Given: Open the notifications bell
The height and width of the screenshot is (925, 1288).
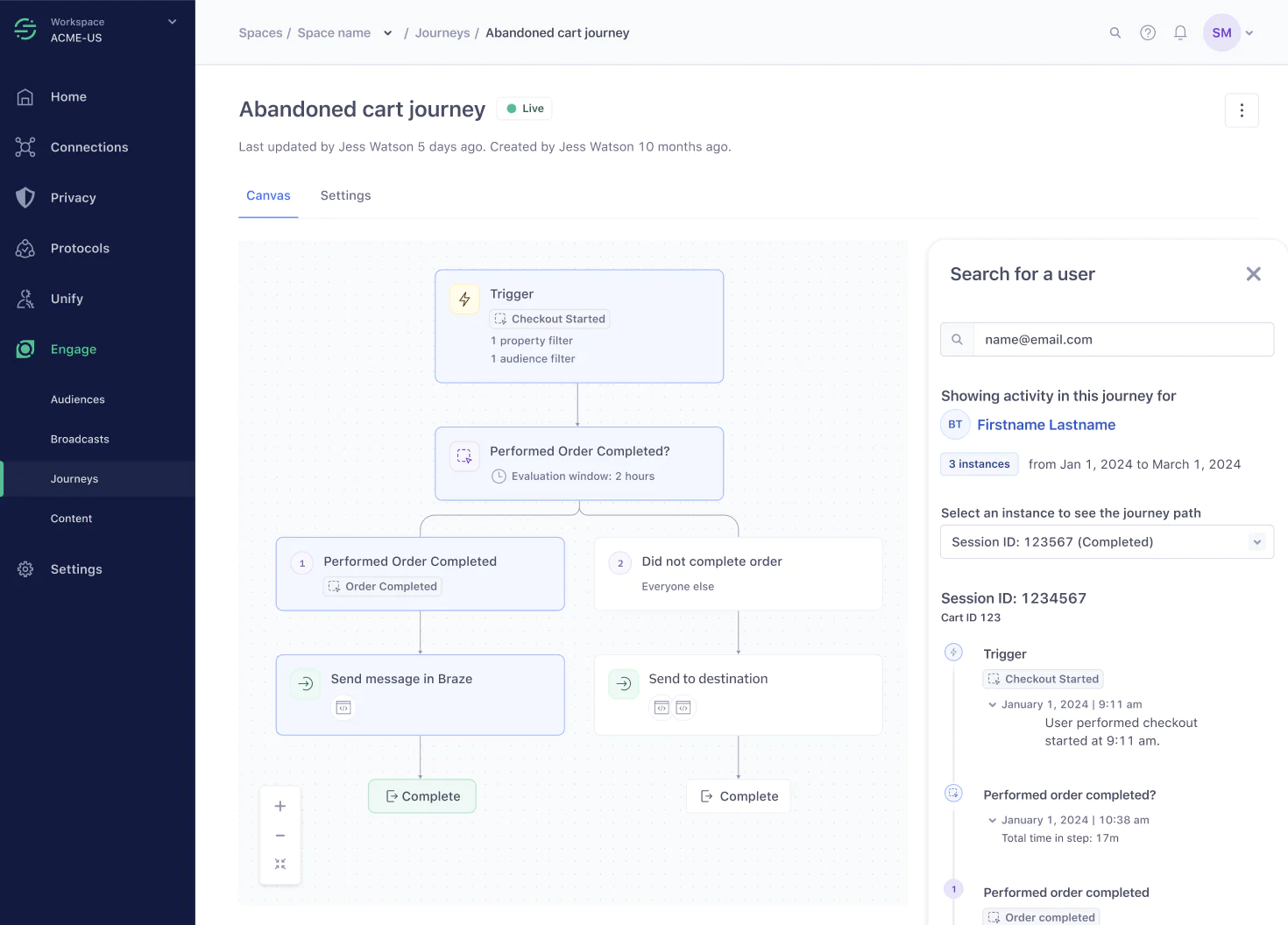Looking at the screenshot, I should pos(1180,33).
